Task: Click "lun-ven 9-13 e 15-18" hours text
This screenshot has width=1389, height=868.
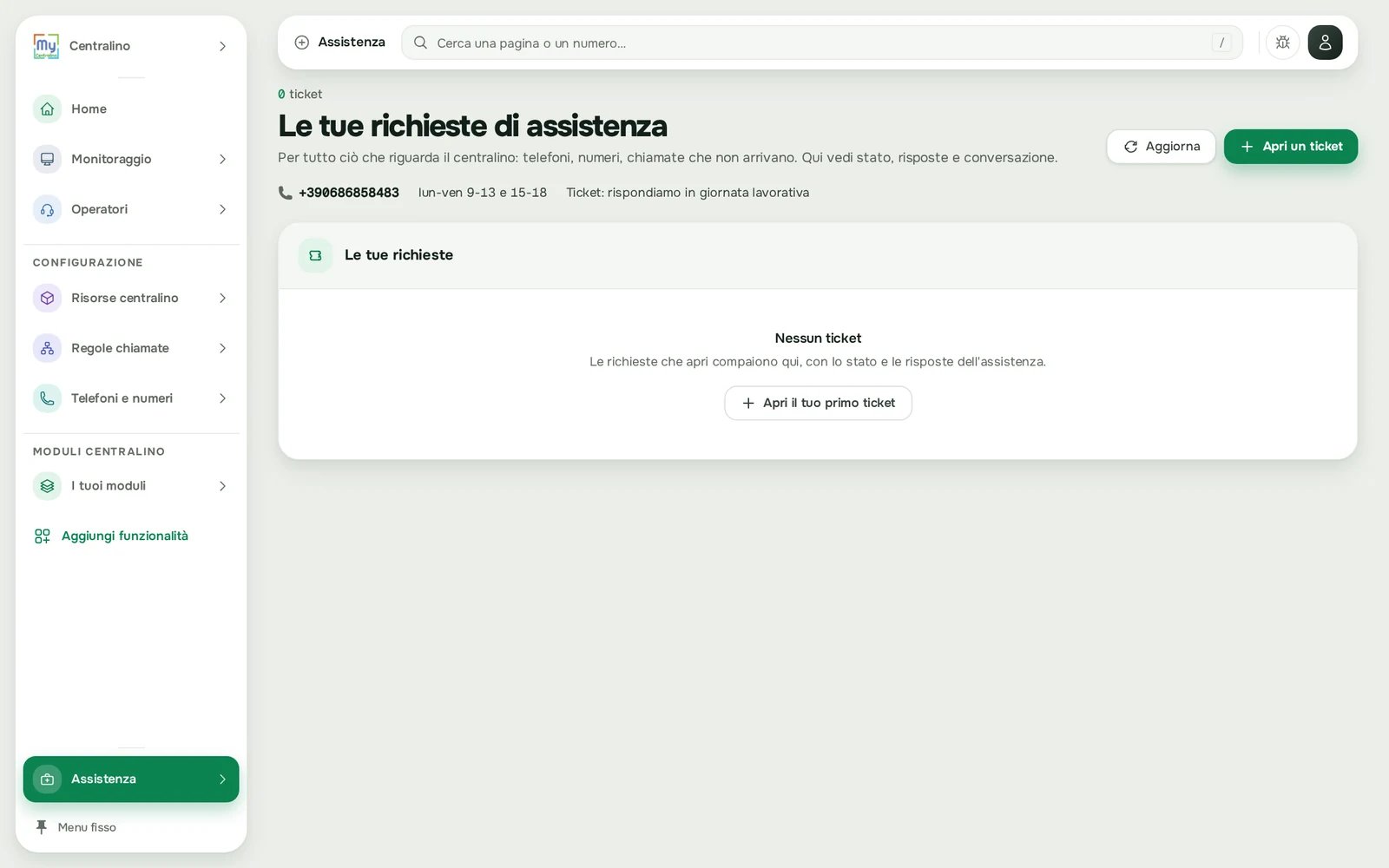Action: [483, 193]
